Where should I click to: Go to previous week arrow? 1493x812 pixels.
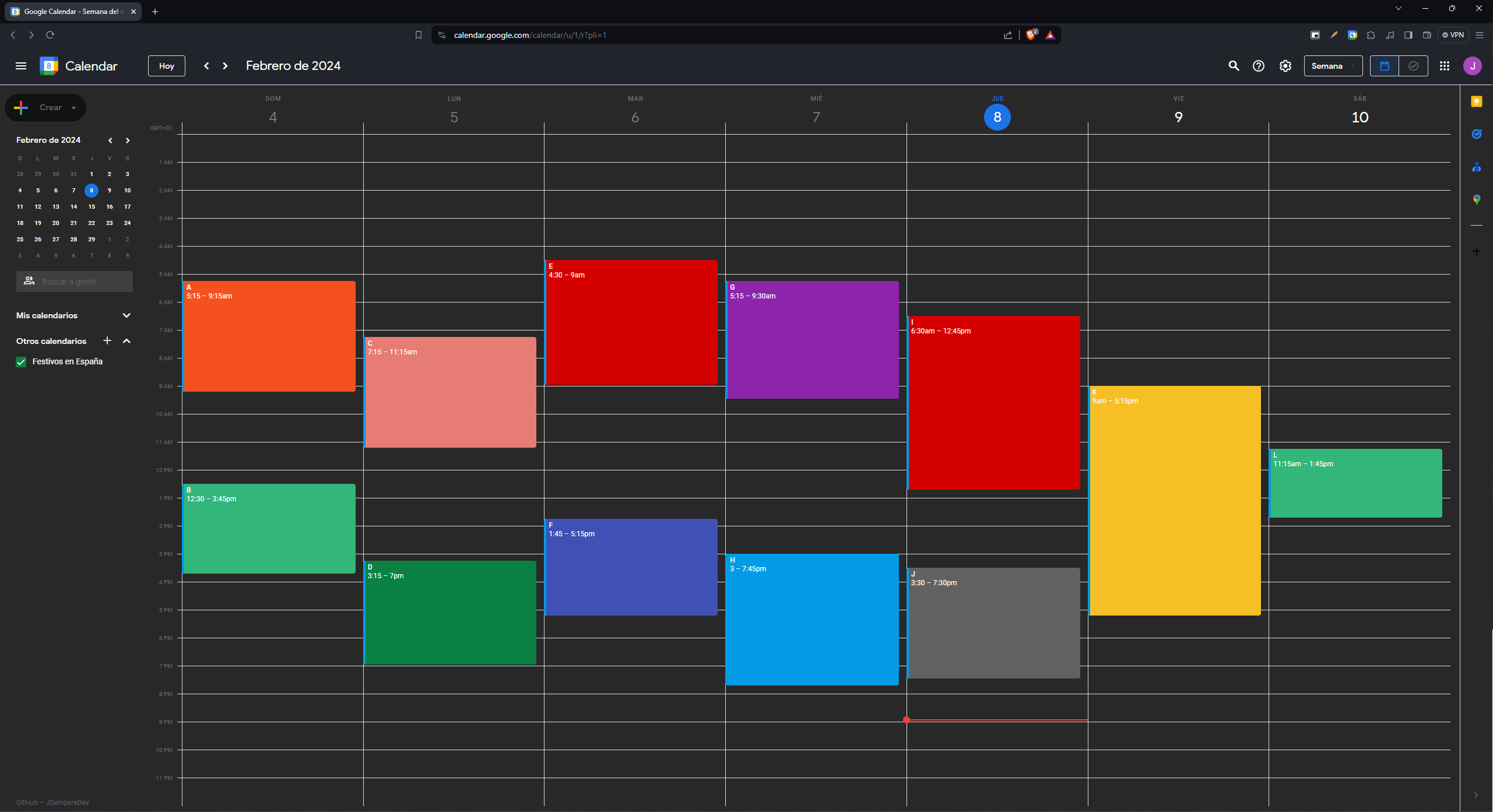[x=206, y=66]
